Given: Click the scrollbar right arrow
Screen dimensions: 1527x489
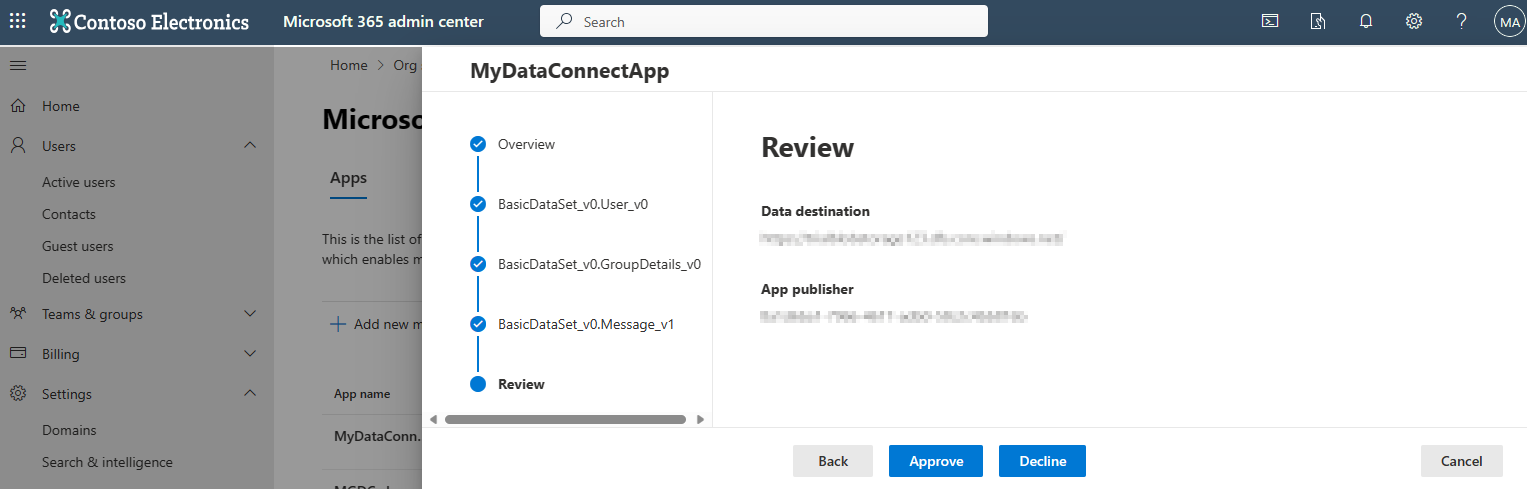Looking at the screenshot, I should point(700,420).
